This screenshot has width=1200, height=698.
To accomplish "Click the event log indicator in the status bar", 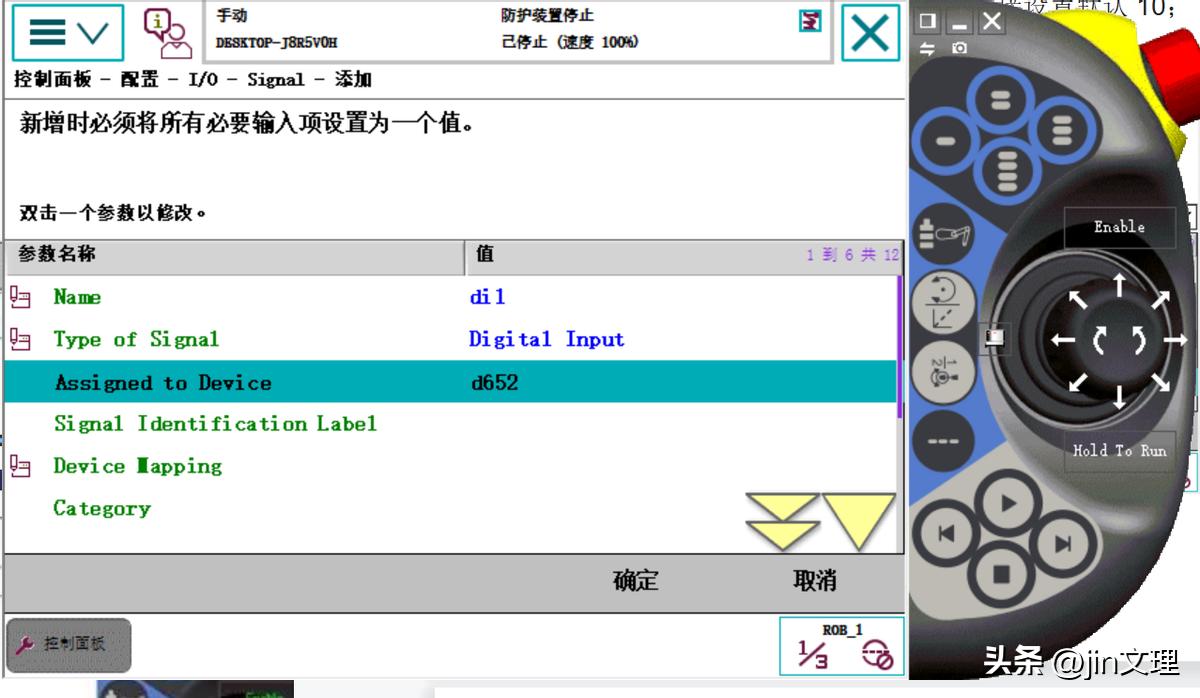I will pos(808,21).
